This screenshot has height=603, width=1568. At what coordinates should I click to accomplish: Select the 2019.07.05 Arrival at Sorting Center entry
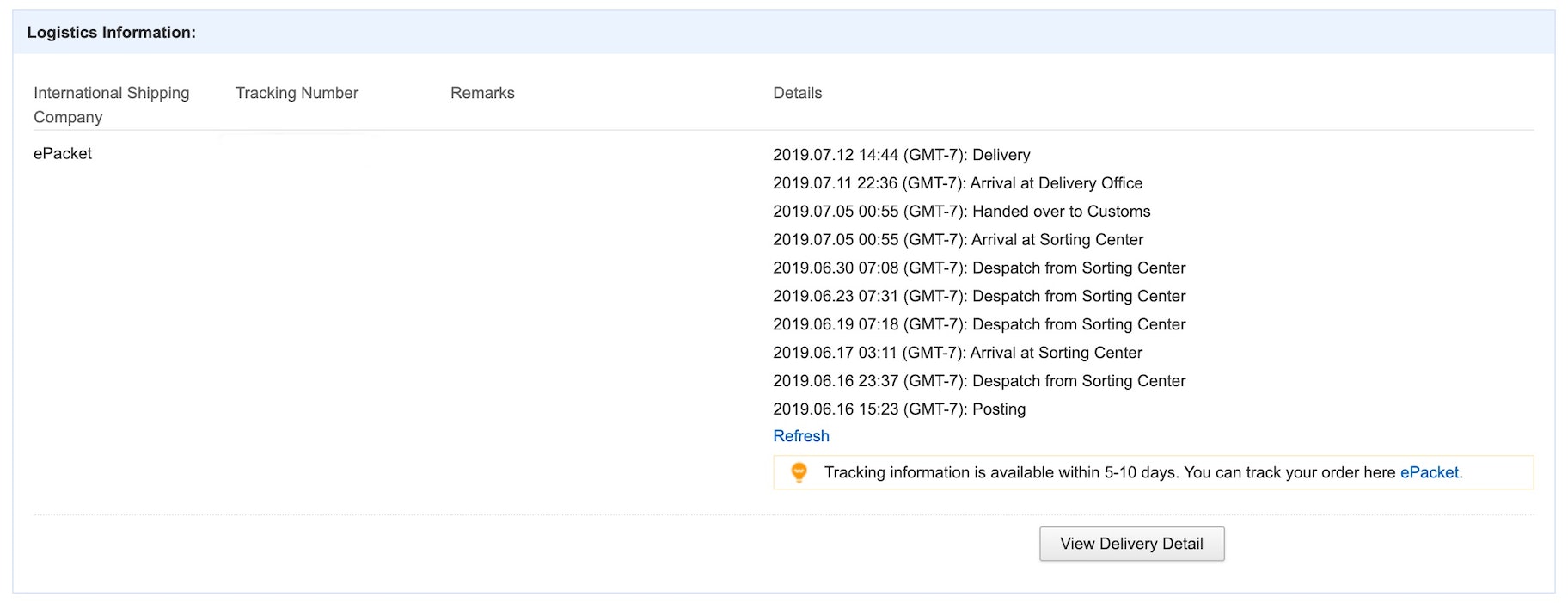958,240
